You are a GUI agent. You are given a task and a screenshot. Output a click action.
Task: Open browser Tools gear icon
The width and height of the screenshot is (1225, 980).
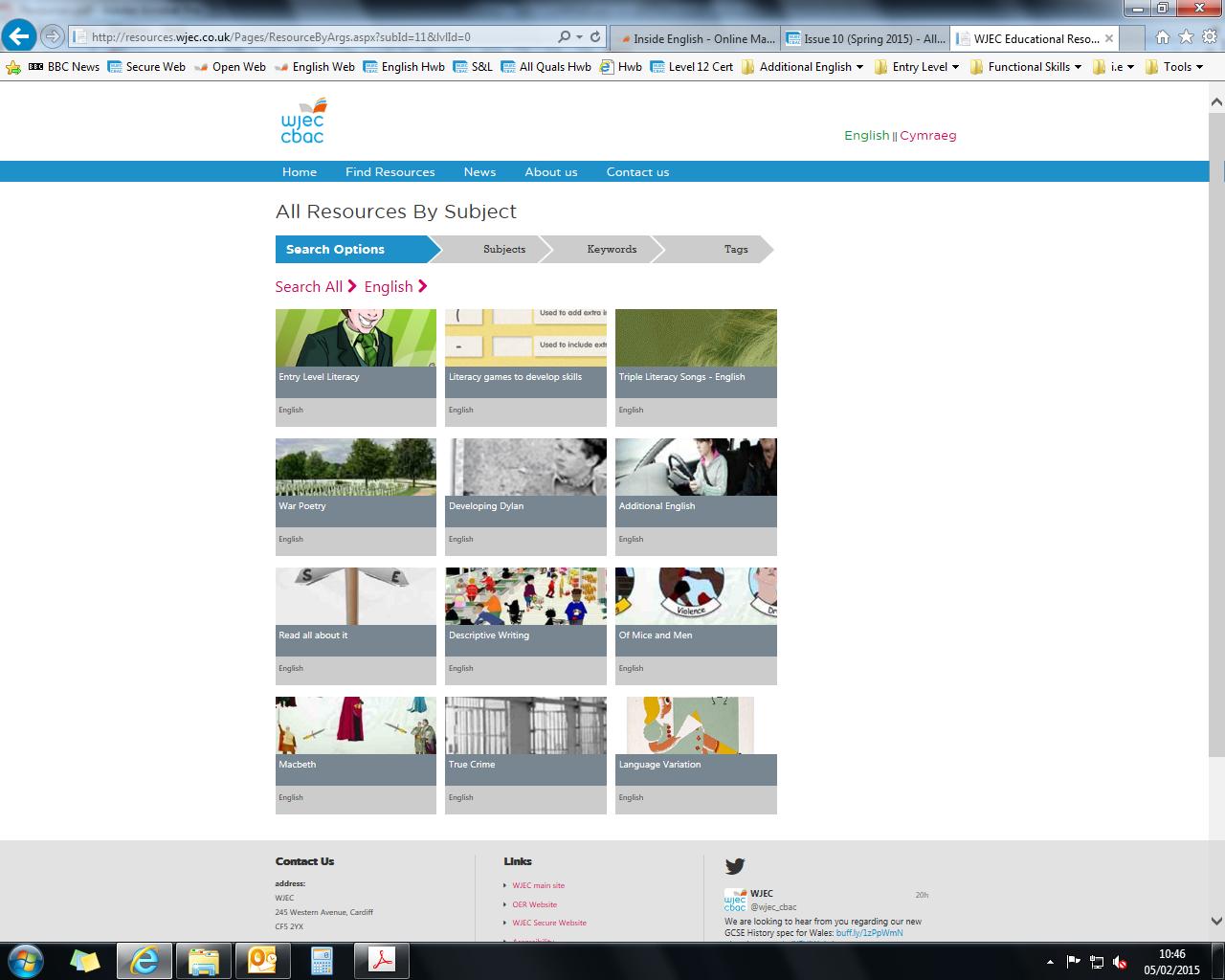tap(1209, 37)
